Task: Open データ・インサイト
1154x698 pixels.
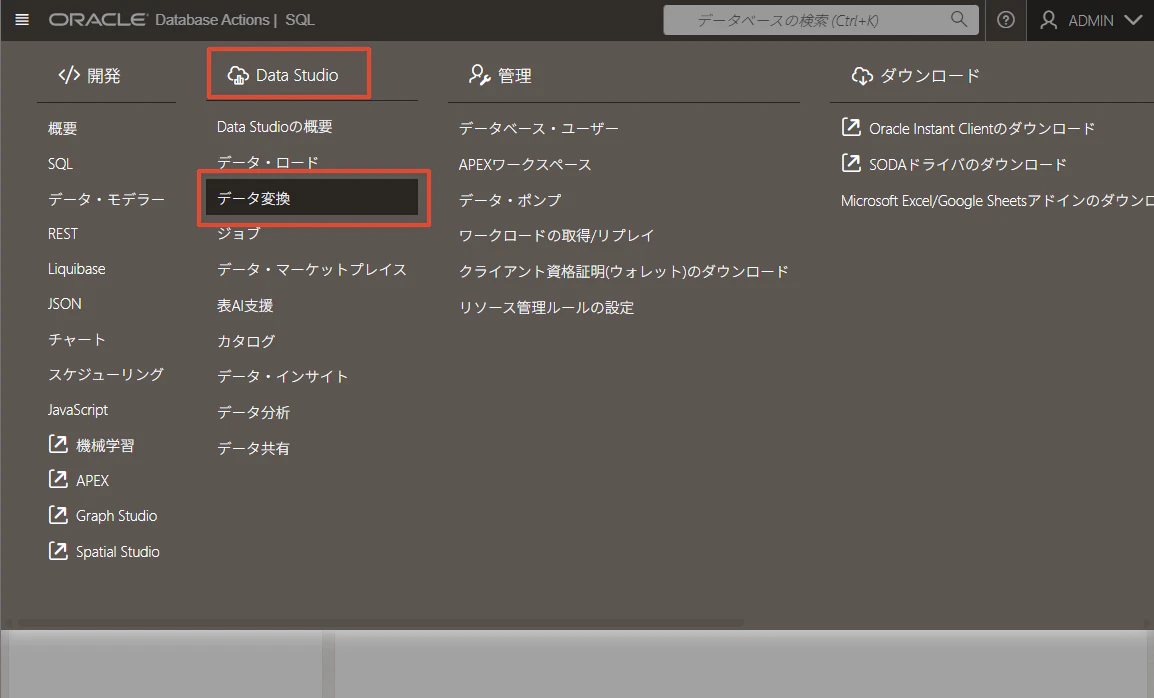Action: [x=283, y=376]
